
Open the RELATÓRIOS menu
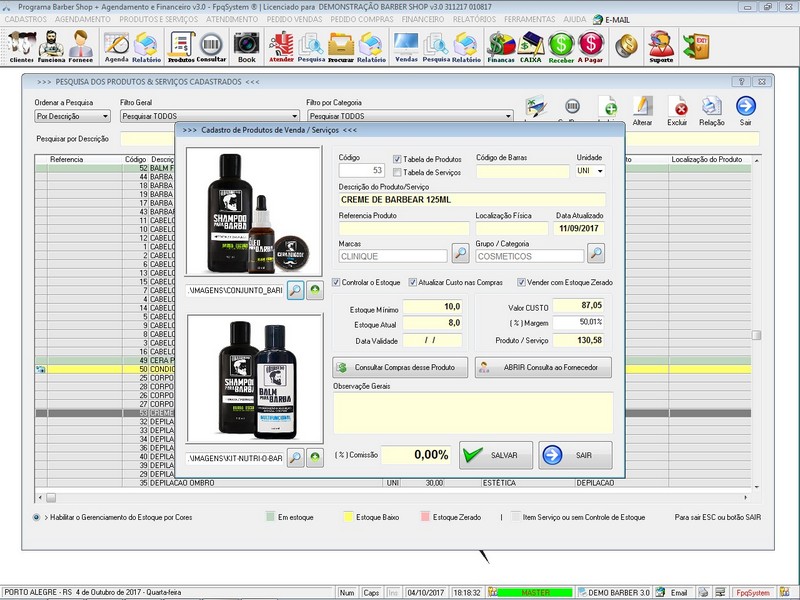pos(474,19)
